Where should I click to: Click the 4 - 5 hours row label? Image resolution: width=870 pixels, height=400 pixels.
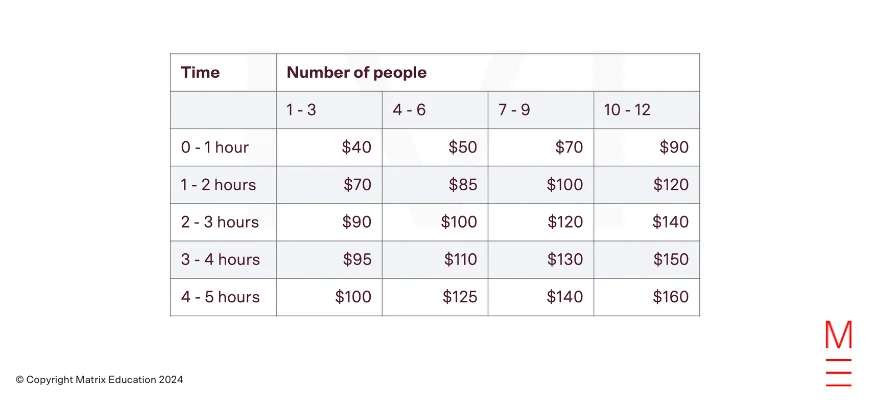click(x=220, y=297)
